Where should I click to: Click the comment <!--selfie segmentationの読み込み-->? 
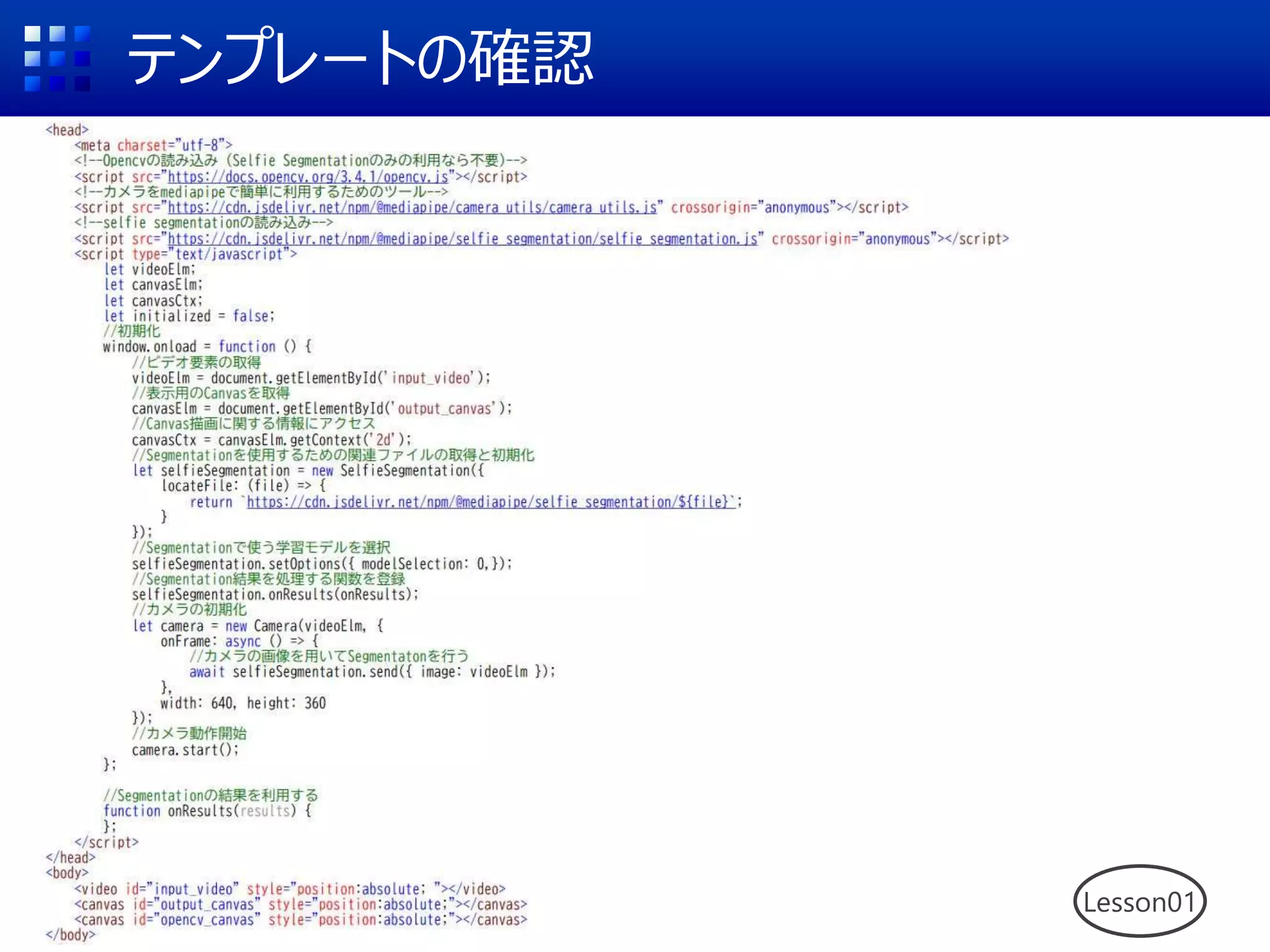(203, 223)
